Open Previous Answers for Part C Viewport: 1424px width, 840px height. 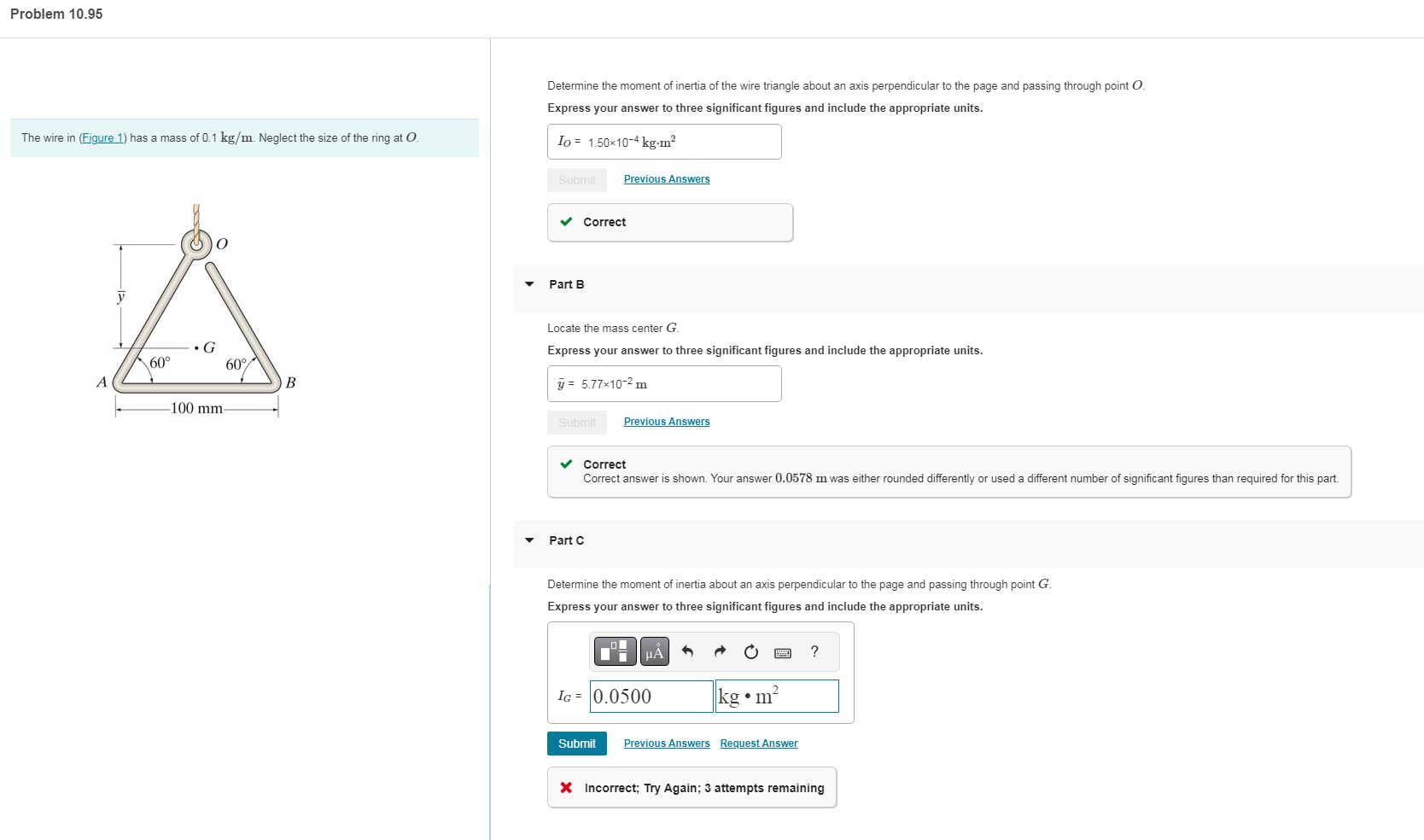click(667, 744)
